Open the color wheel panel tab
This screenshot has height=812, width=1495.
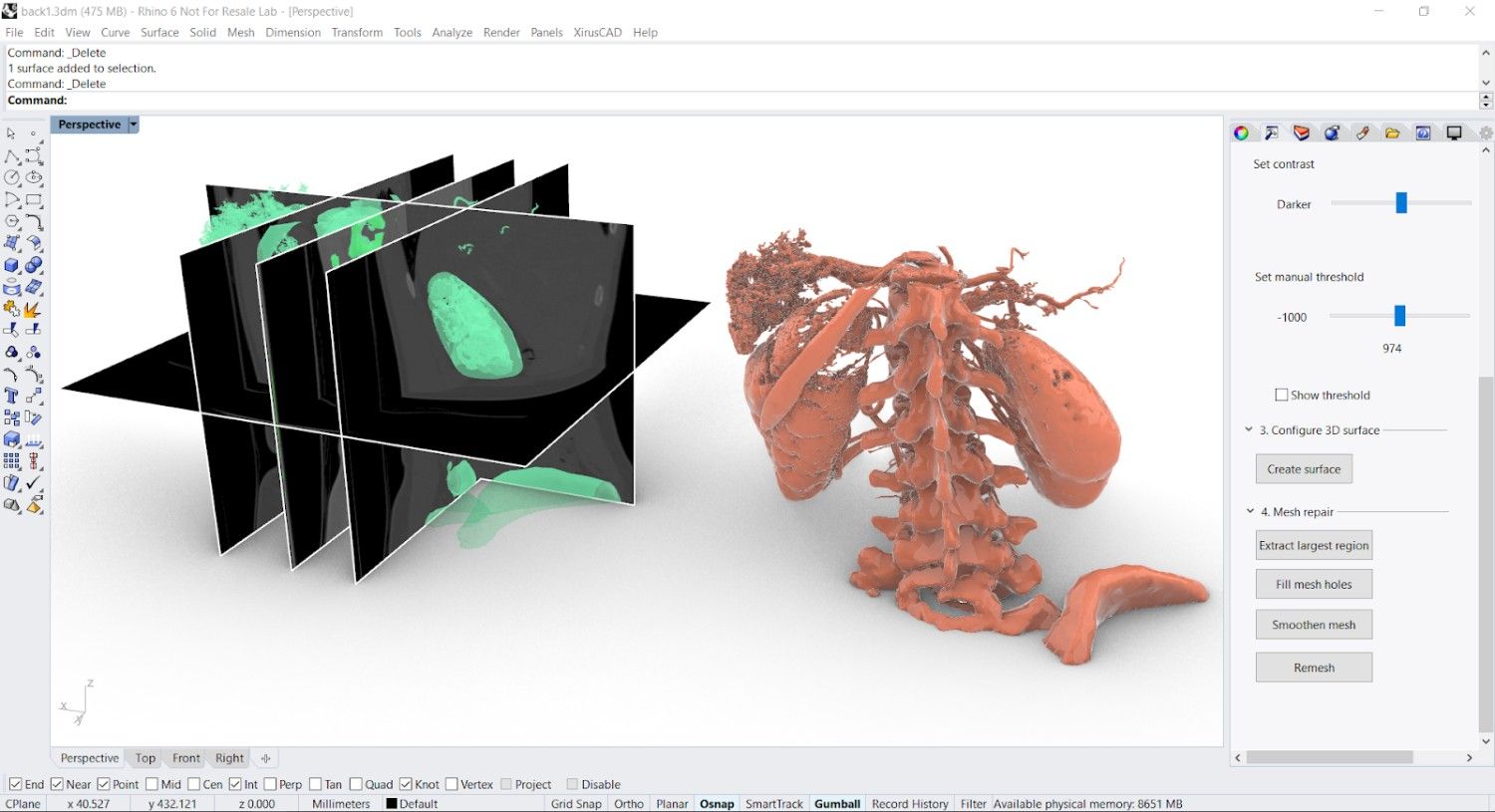(x=1241, y=132)
